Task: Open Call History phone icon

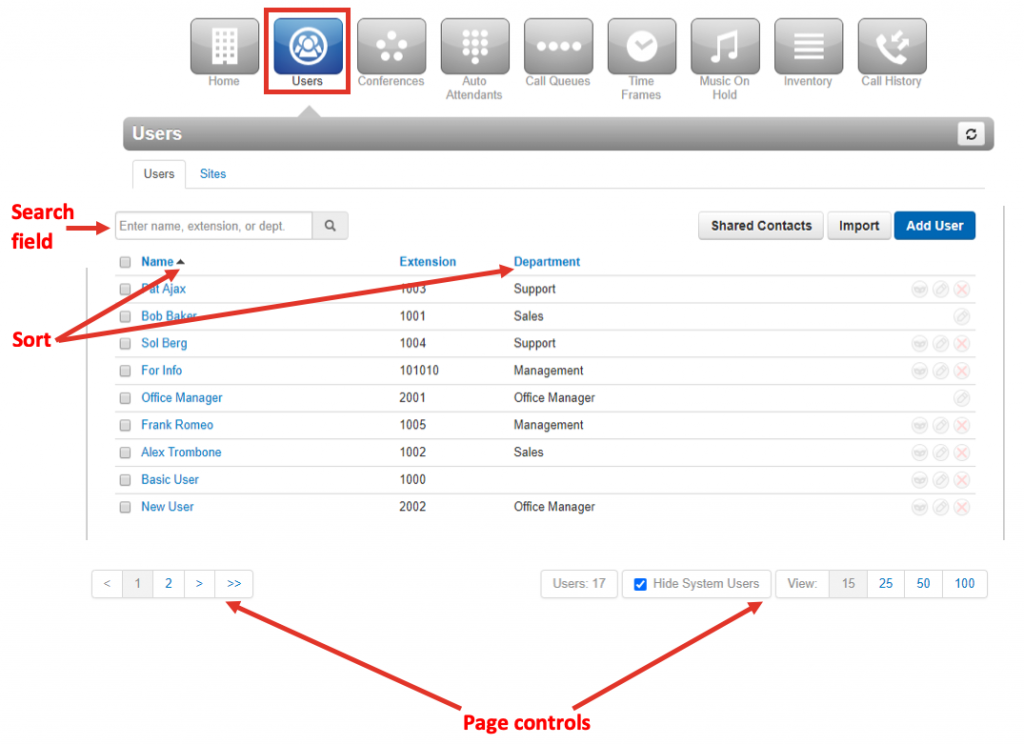Action: tap(891, 47)
